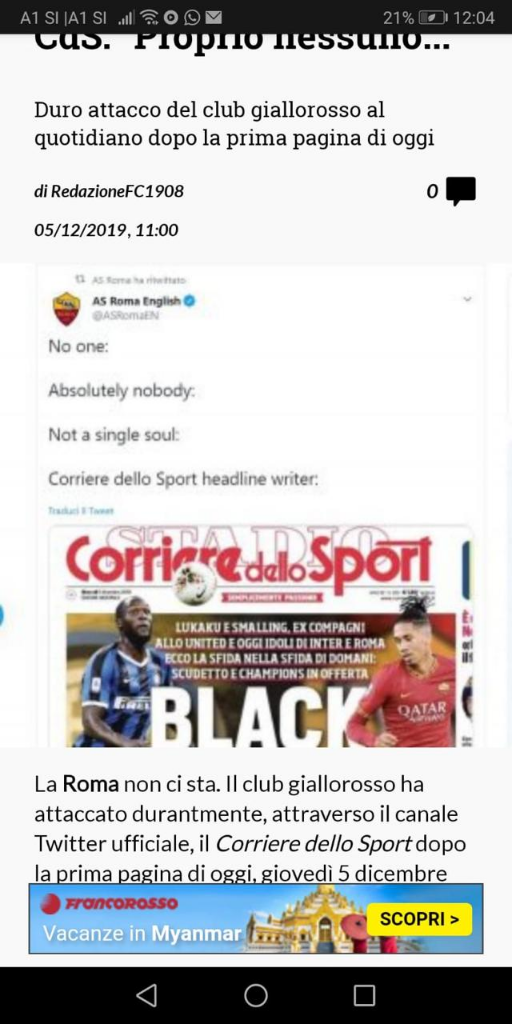Image resolution: width=512 pixels, height=1024 pixels.
Task: Tap the comment count number 0
Action: pos(432,191)
